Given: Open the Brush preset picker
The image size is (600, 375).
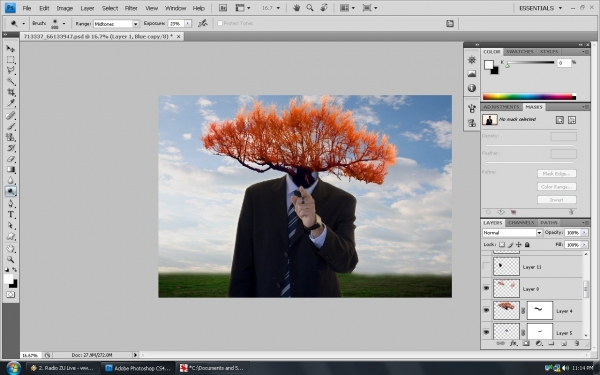Looking at the screenshot, I should [x=64, y=24].
